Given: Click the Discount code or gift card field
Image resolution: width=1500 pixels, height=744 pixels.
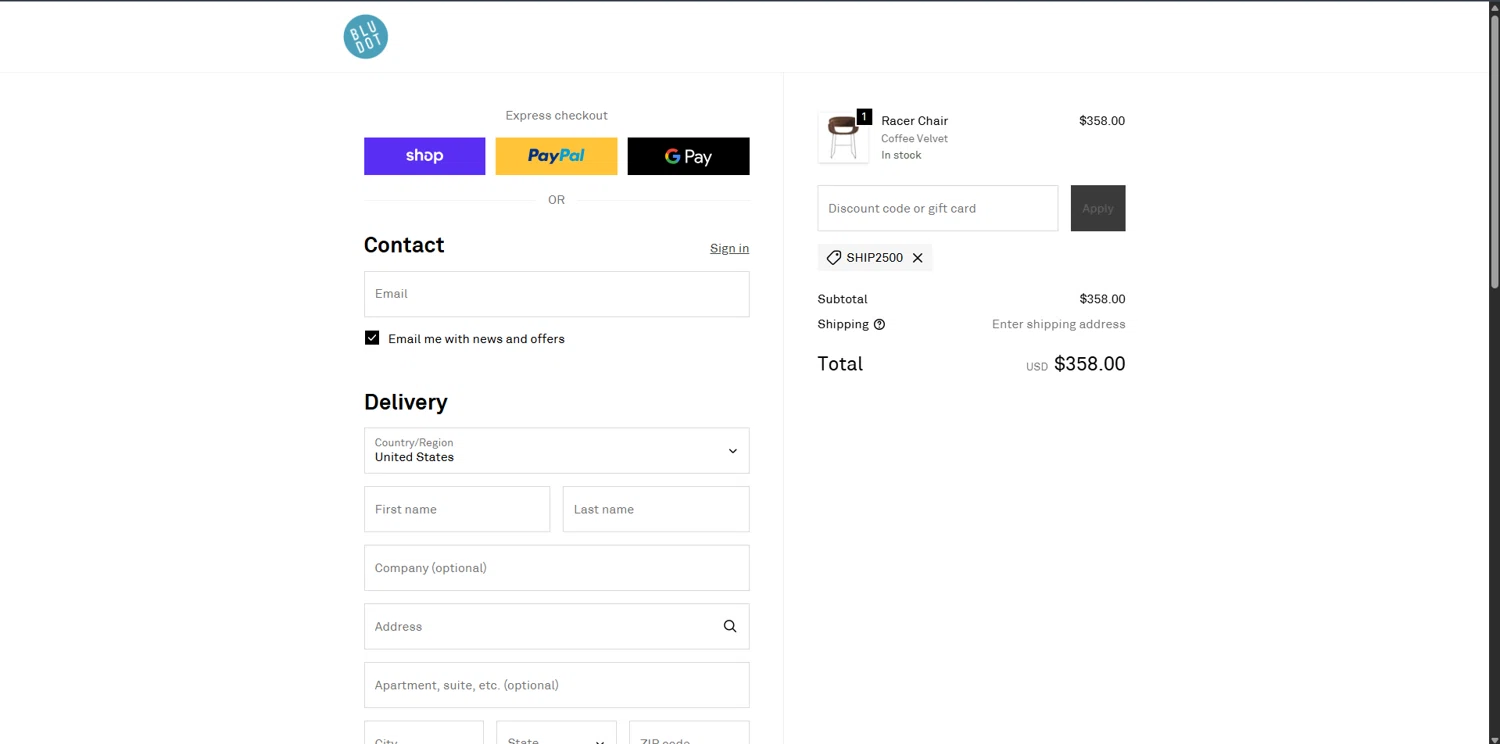Looking at the screenshot, I should 937,208.
